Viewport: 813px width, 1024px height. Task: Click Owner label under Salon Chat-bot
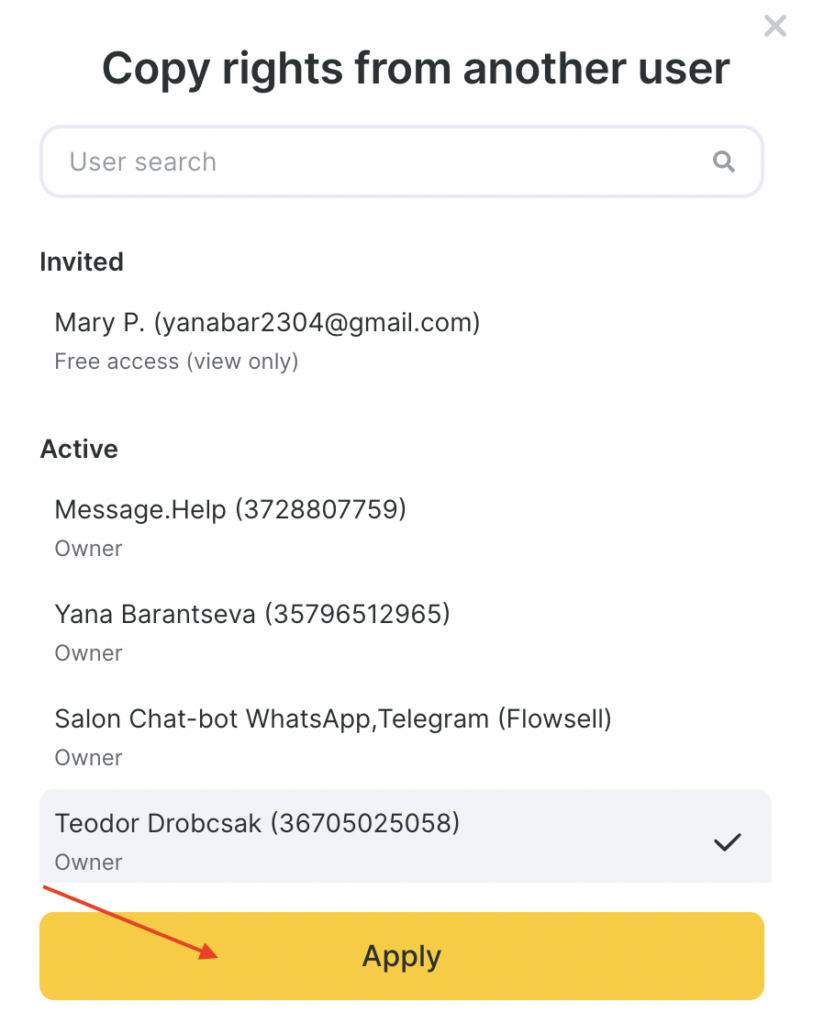click(88, 757)
